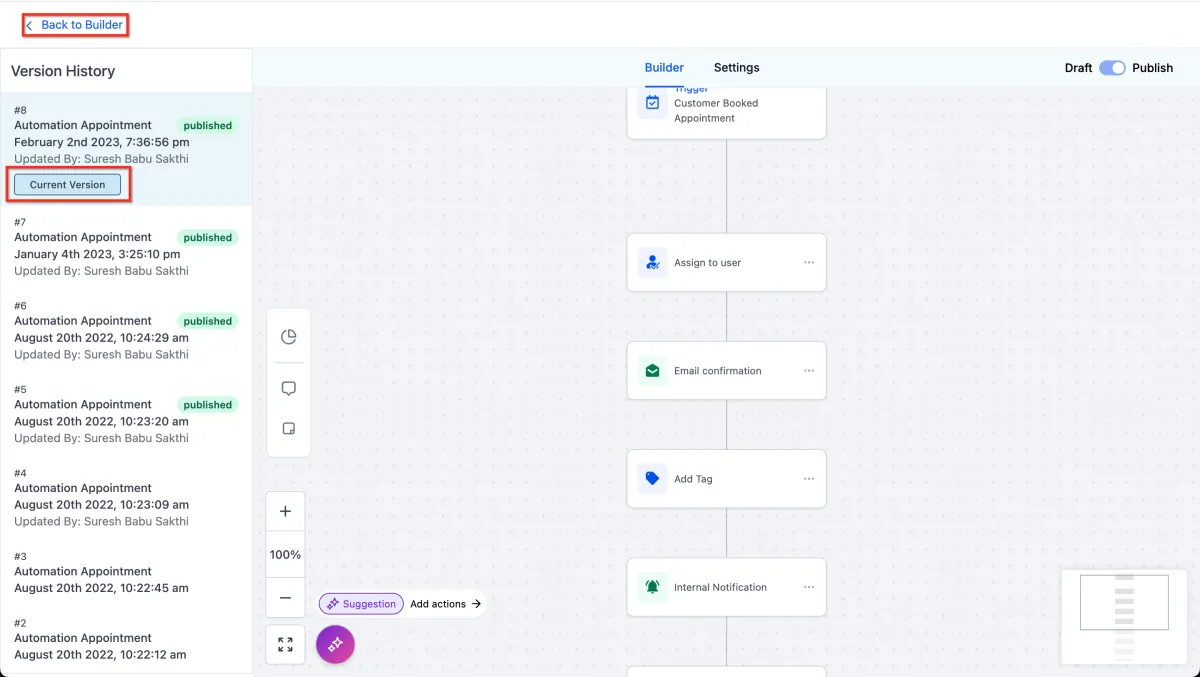Fit workflow to screen icon
Image resolution: width=1200 pixels, height=677 pixels.
(285, 645)
